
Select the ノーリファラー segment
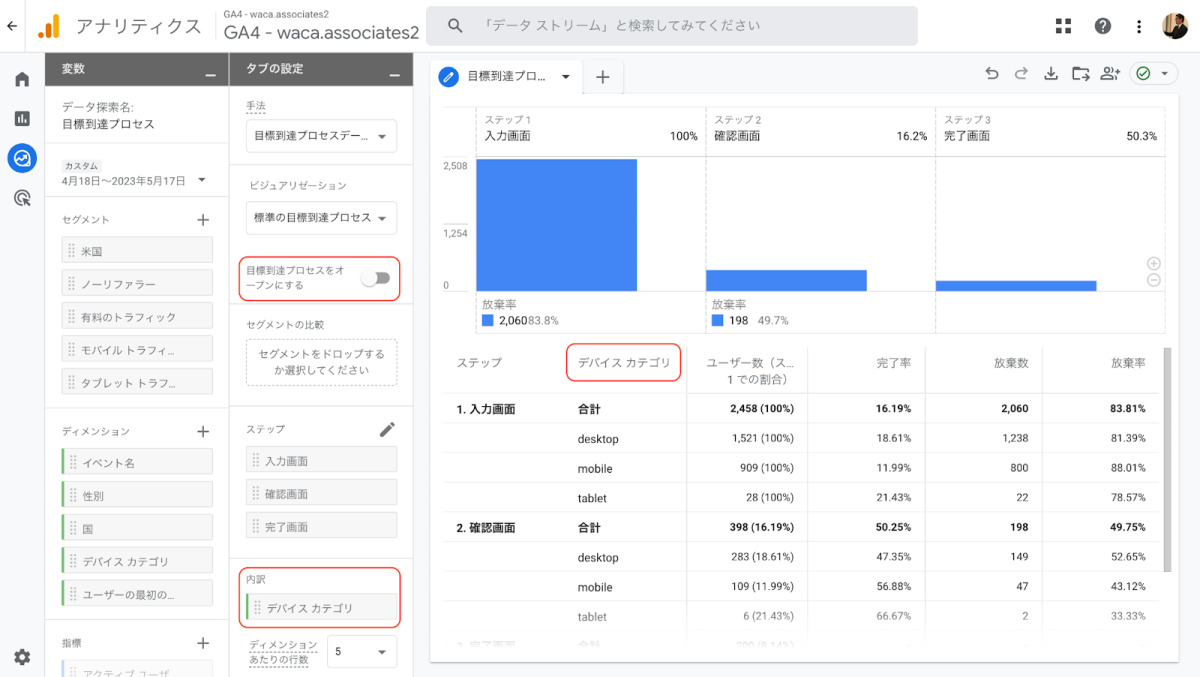pyautogui.click(x=137, y=283)
